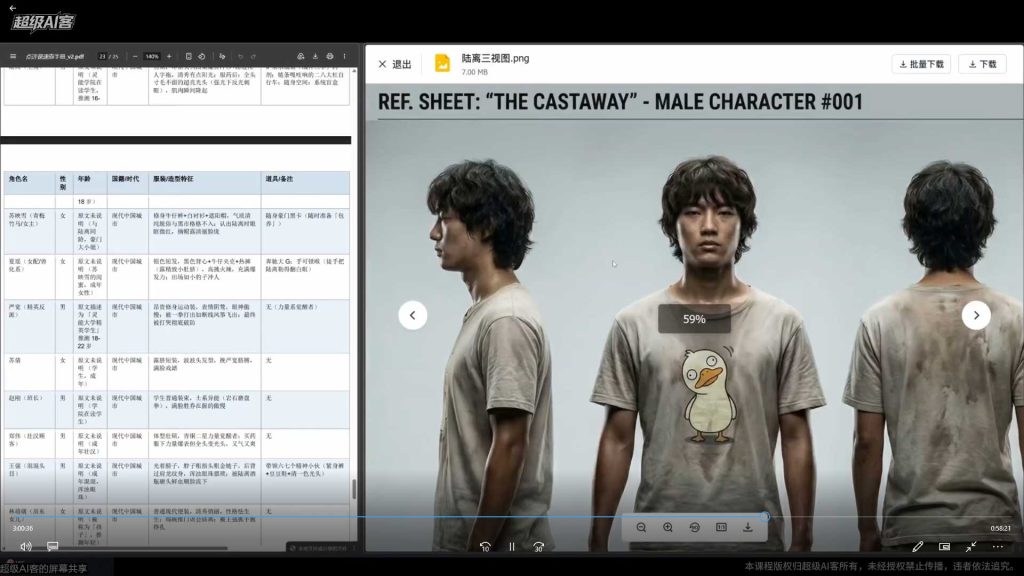Zoom out the PDF with minus button

click(134, 56)
